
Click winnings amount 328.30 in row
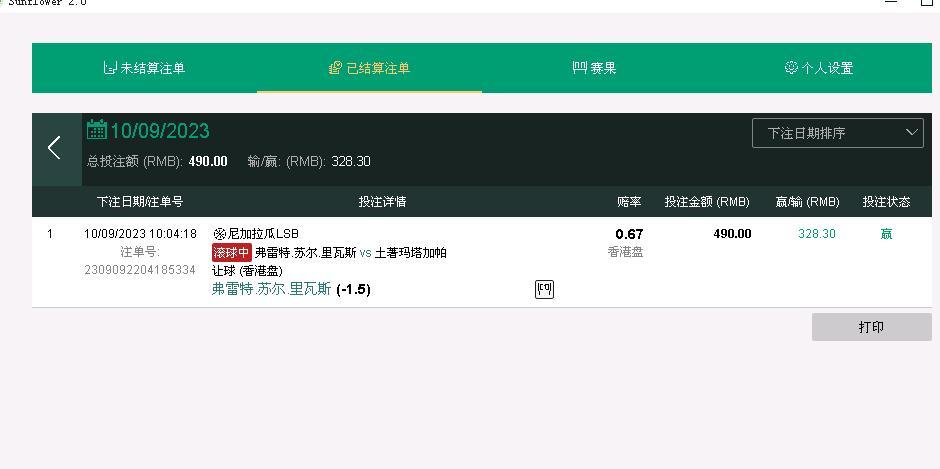point(817,234)
